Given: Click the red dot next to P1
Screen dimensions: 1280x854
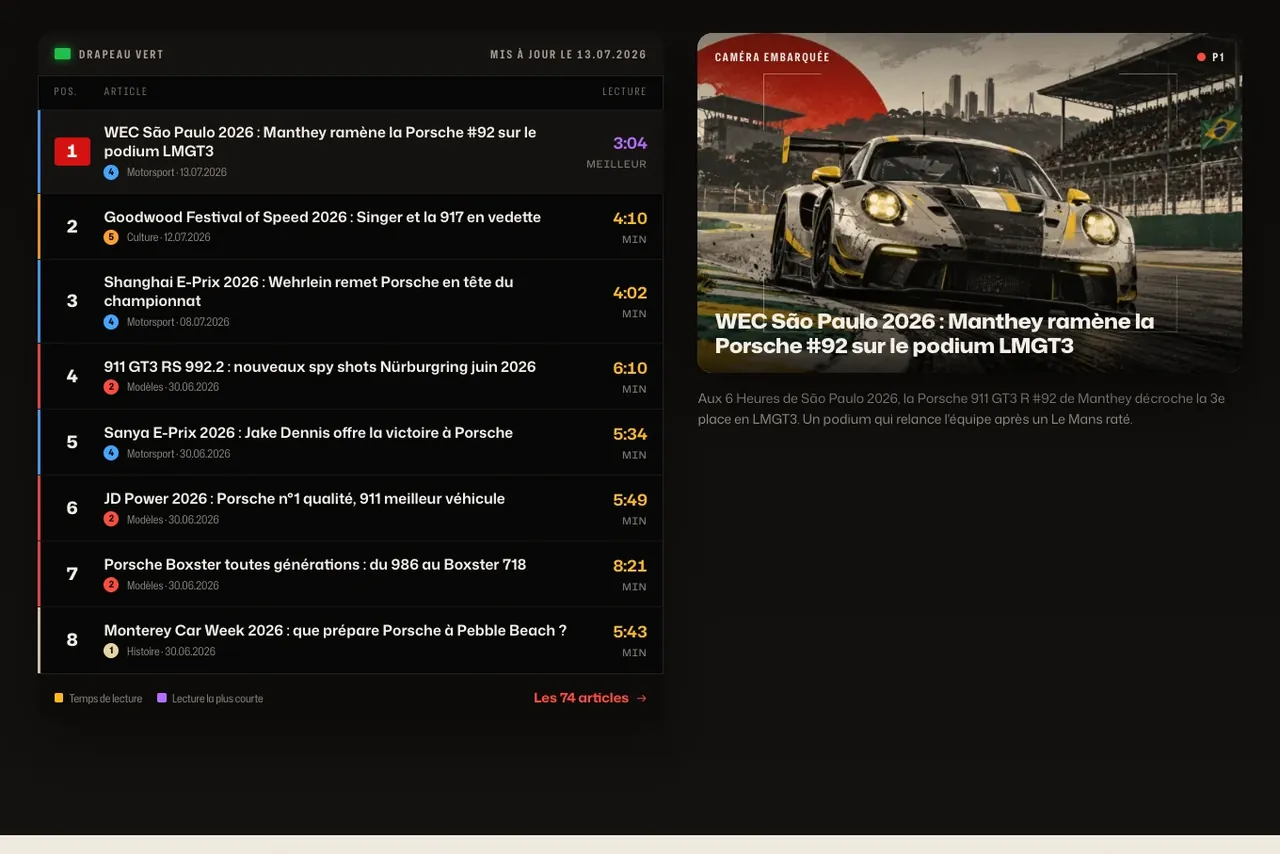Looking at the screenshot, I should [x=1201, y=57].
